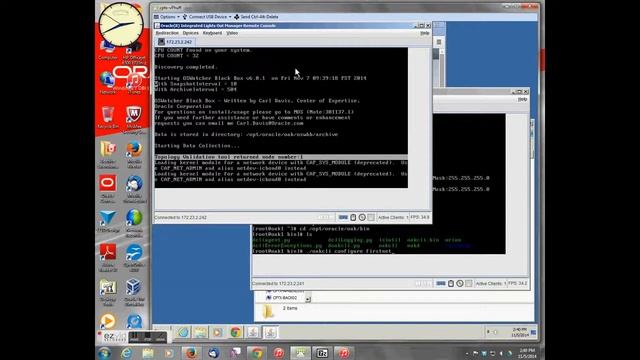Open the Redirection menu in the front Remote Console

point(167,33)
